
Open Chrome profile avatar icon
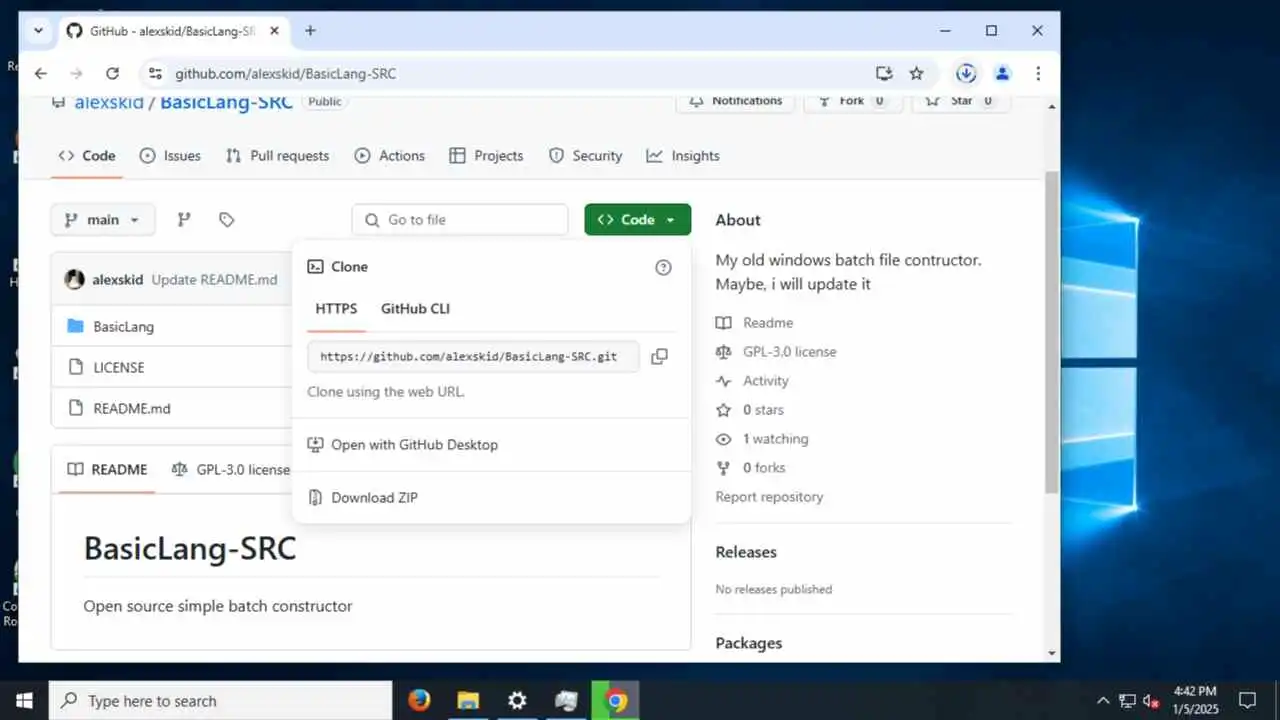pyautogui.click(x=1003, y=73)
